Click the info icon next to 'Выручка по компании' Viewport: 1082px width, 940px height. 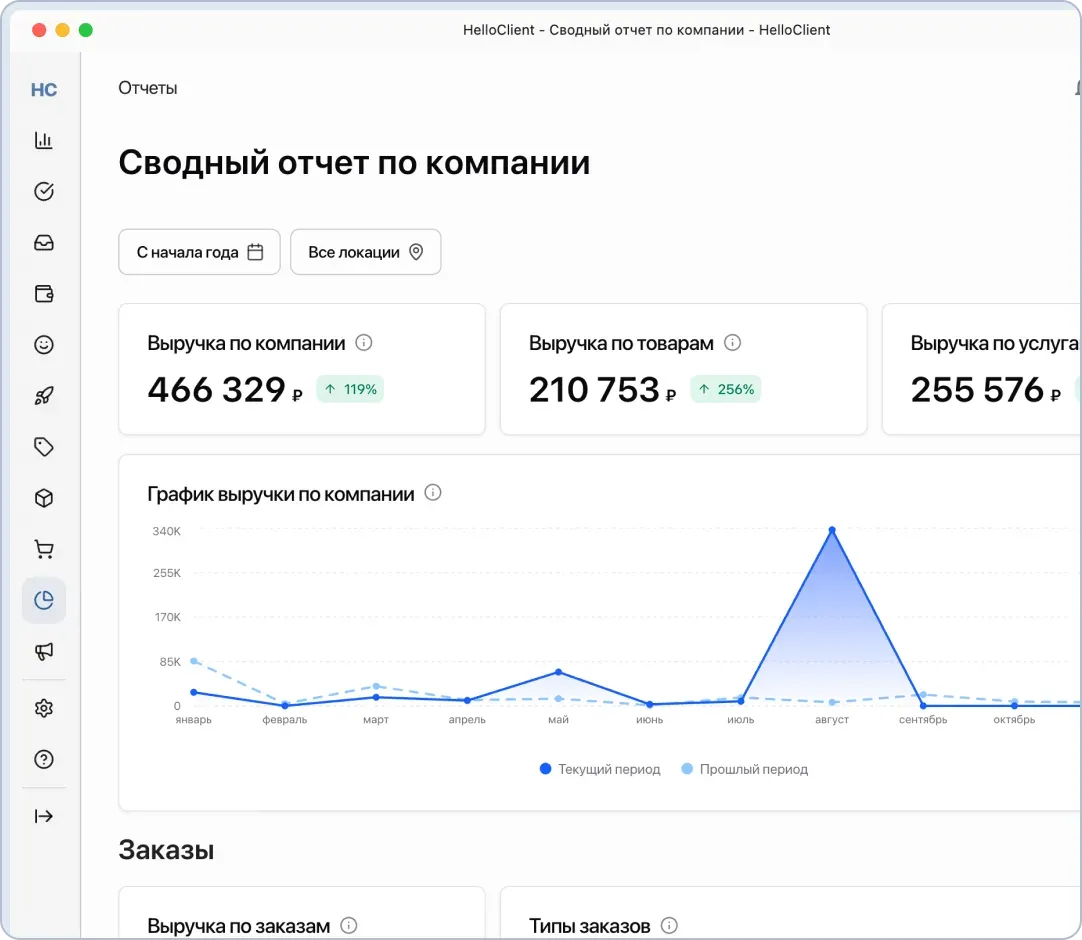(x=362, y=342)
